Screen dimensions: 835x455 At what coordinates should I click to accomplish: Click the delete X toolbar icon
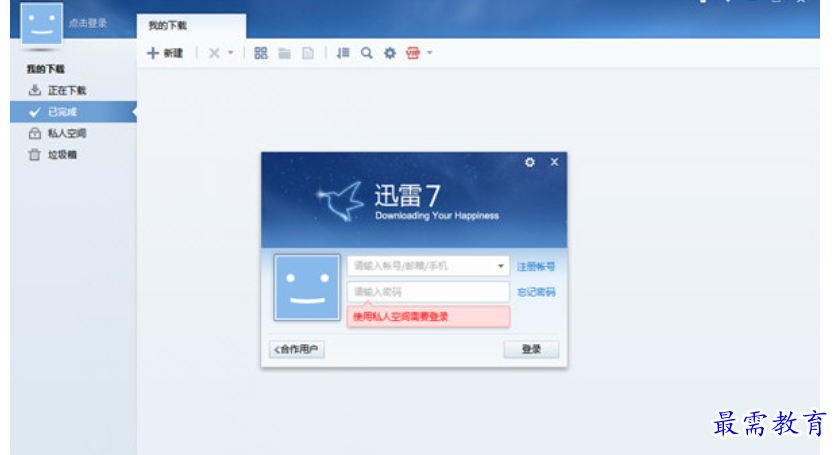214,53
